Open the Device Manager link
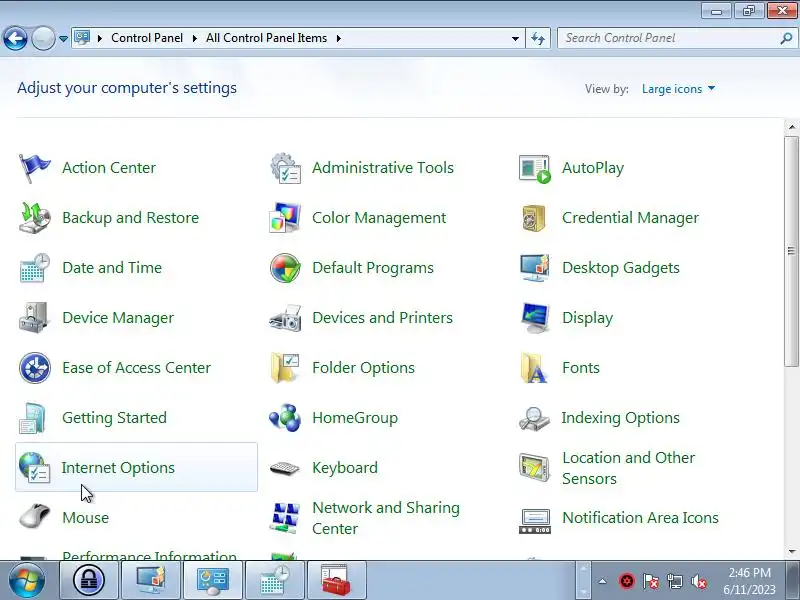The width and height of the screenshot is (800, 600). coord(118,318)
